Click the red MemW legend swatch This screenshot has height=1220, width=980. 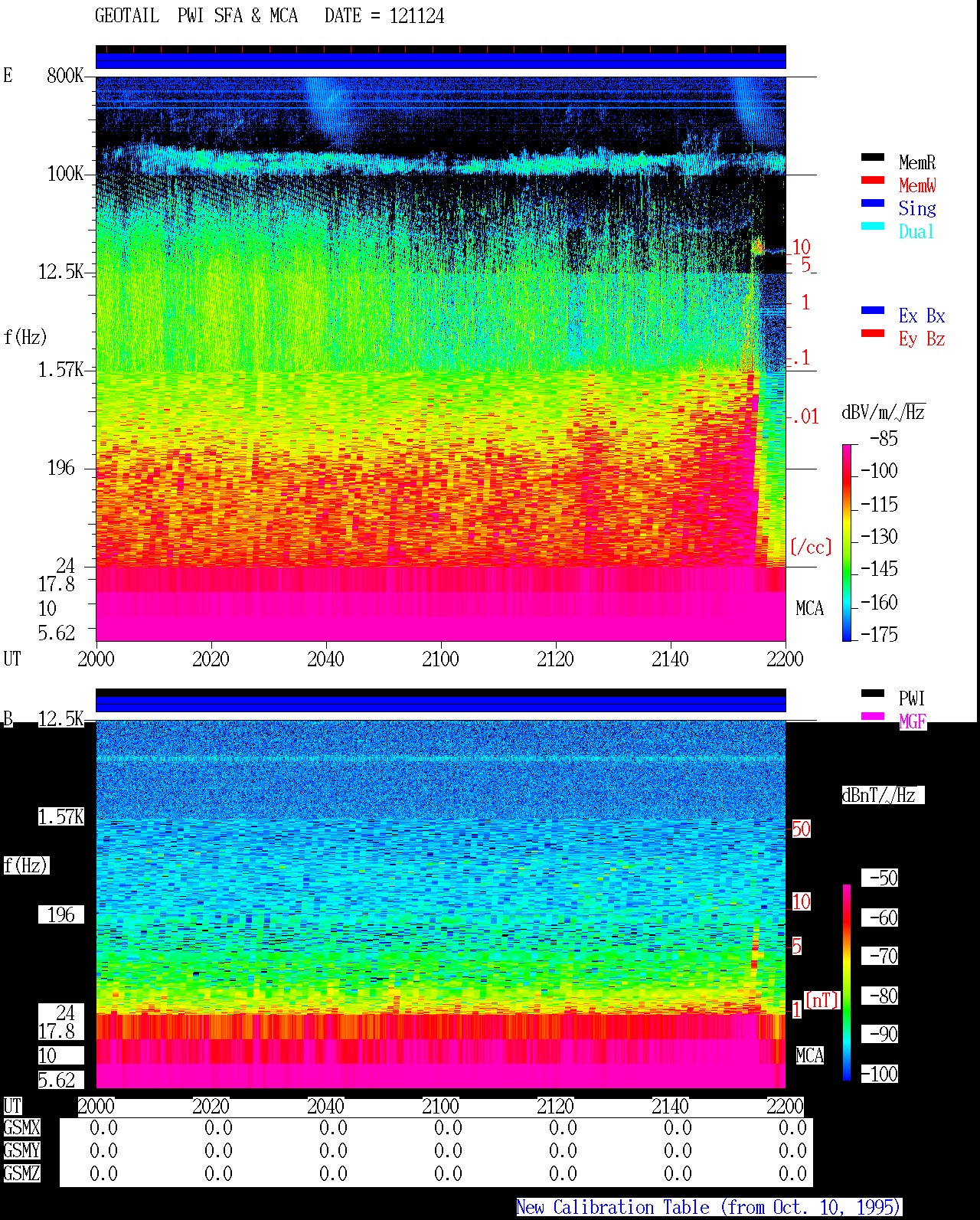pos(873,180)
